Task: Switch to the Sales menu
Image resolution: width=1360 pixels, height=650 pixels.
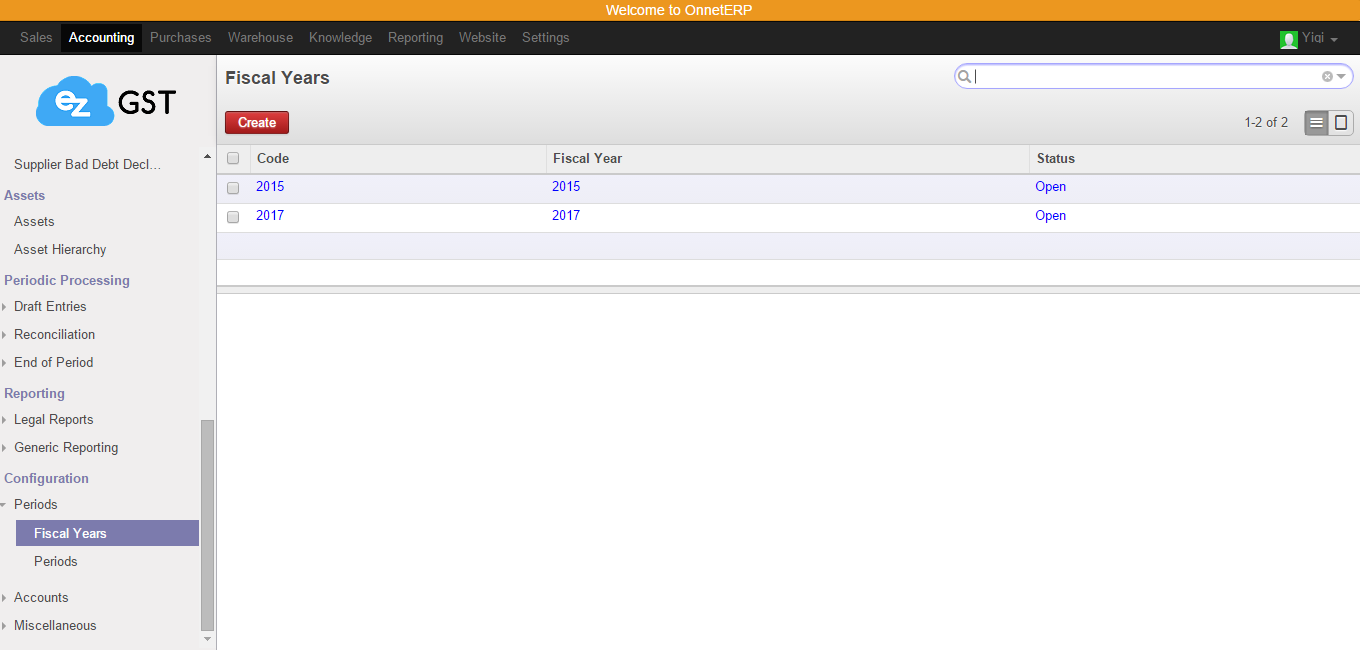Action: point(36,37)
